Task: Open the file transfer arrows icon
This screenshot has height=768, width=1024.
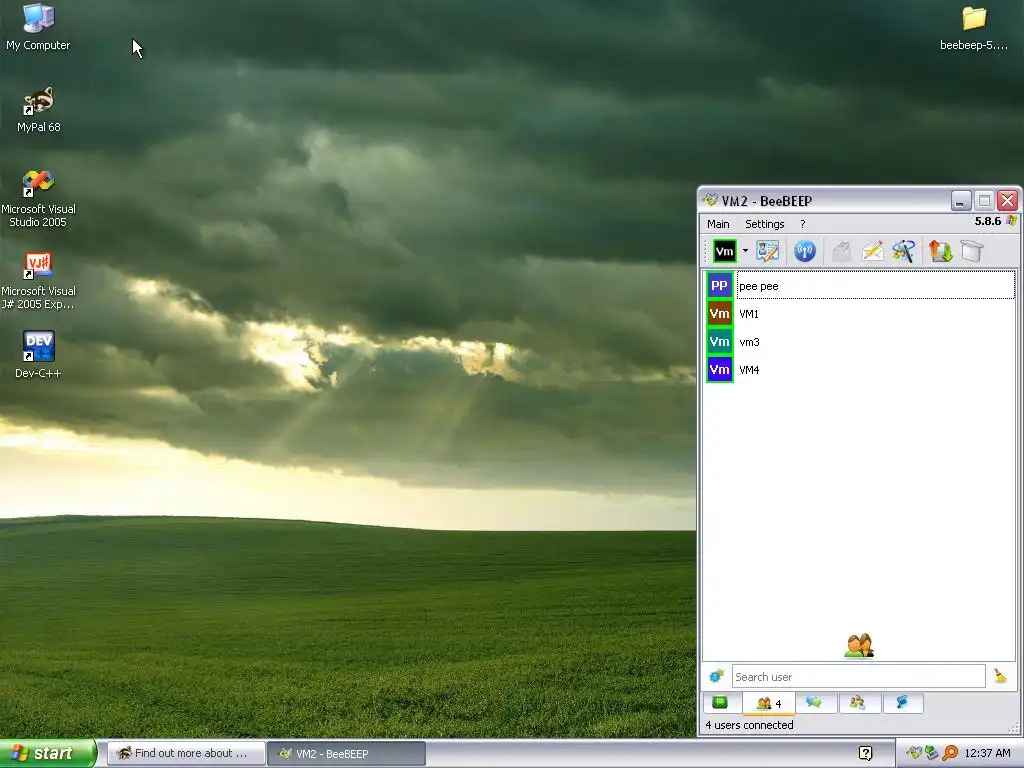Action: point(940,251)
